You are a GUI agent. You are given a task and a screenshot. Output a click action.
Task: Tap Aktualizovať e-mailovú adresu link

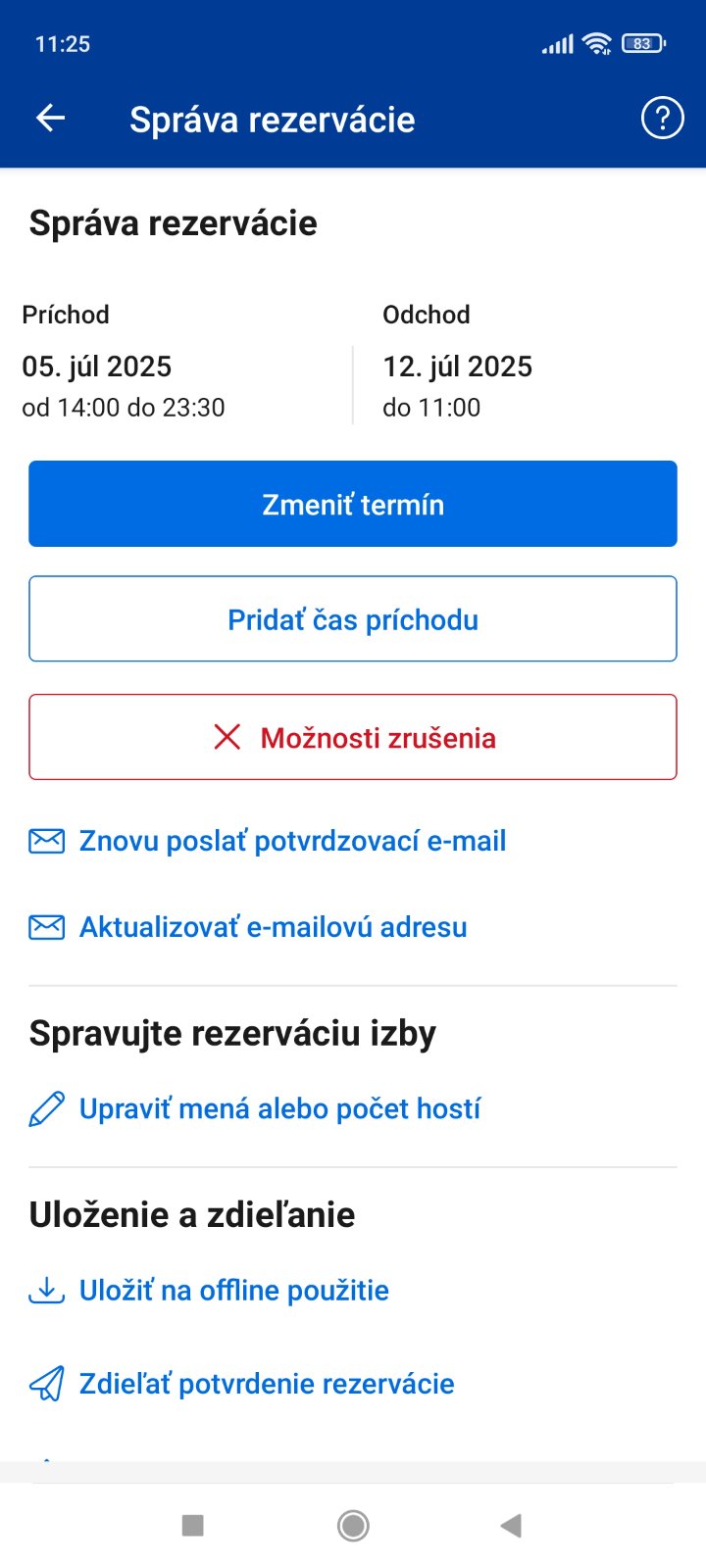(x=273, y=927)
